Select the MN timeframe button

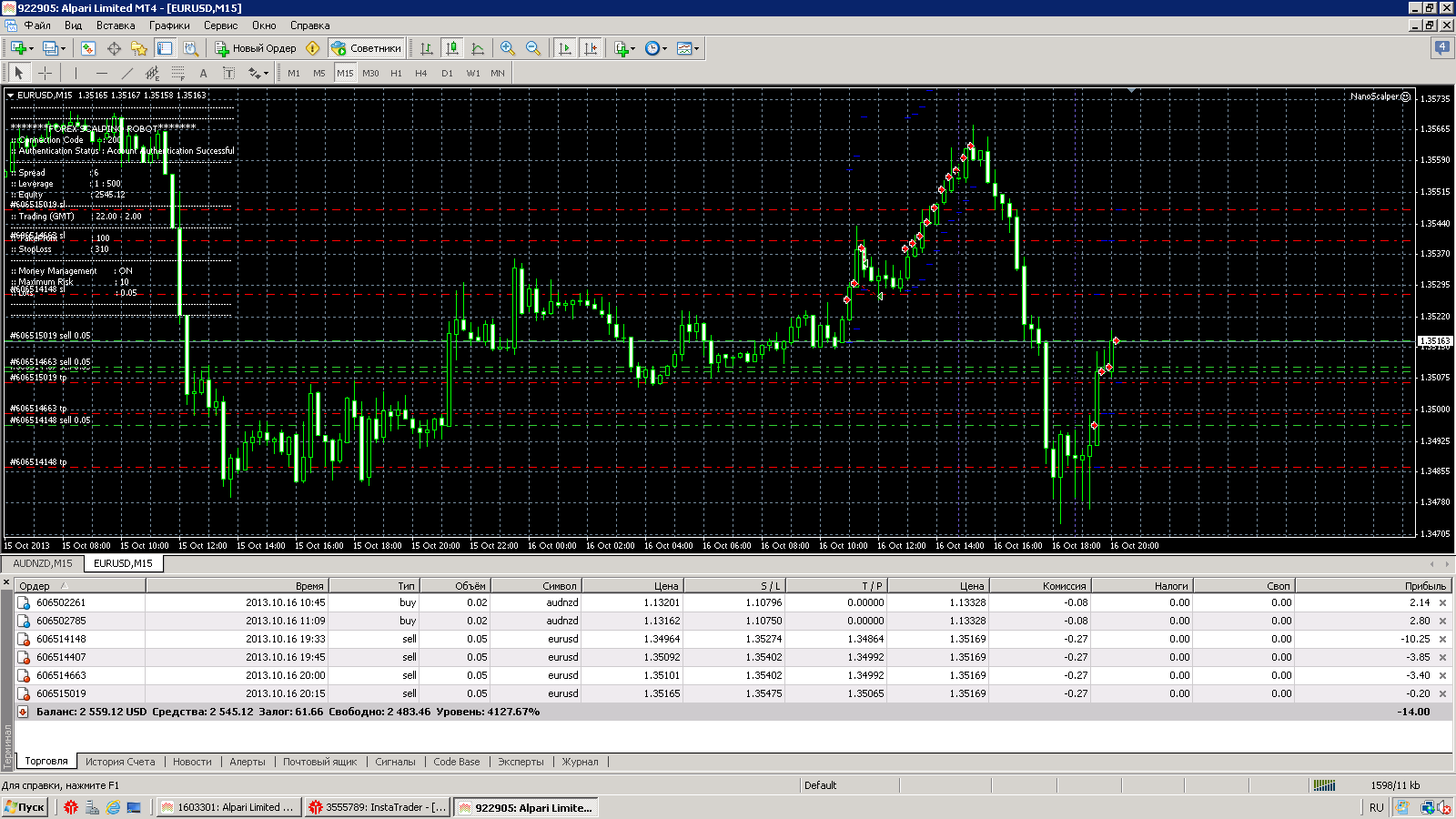498,73
